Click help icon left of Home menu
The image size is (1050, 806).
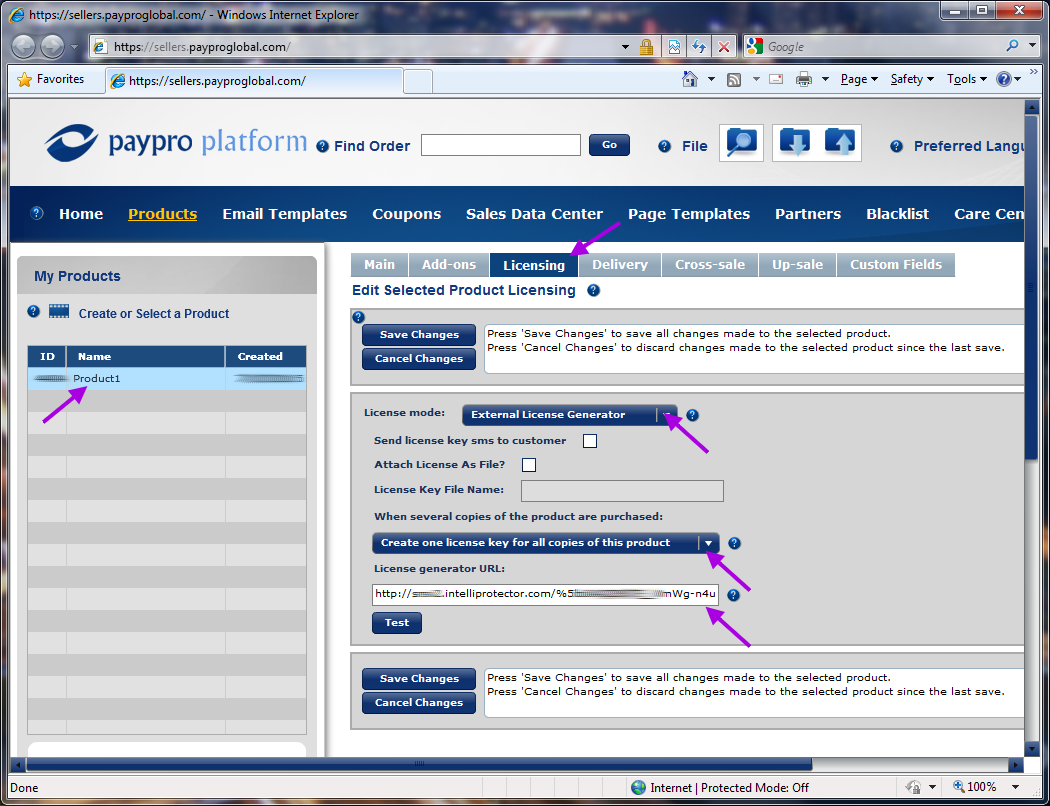tap(38, 213)
